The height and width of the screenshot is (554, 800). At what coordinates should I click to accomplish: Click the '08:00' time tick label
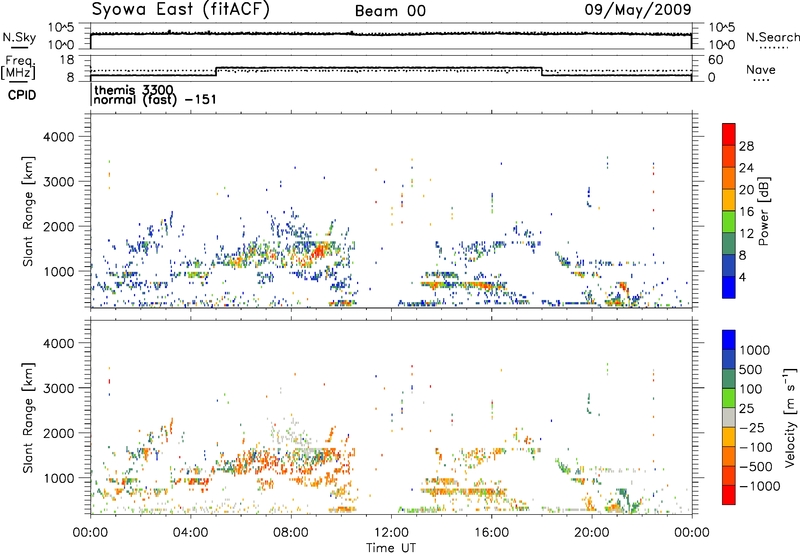[x=291, y=533]
